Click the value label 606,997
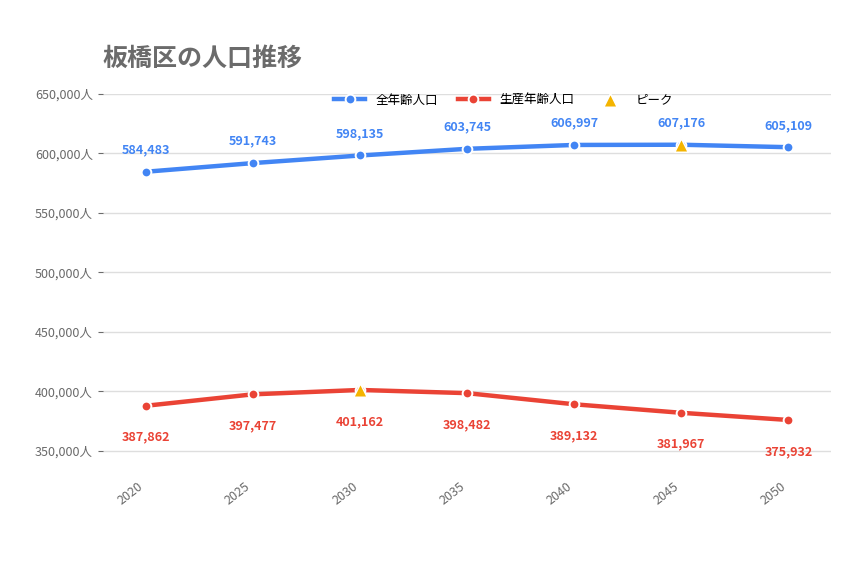Viewport: 857px width, 586px height. point(574,123)
